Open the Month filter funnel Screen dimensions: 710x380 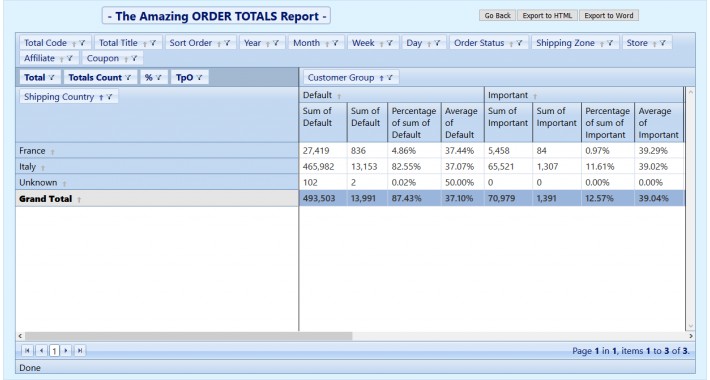pos(335,43)
